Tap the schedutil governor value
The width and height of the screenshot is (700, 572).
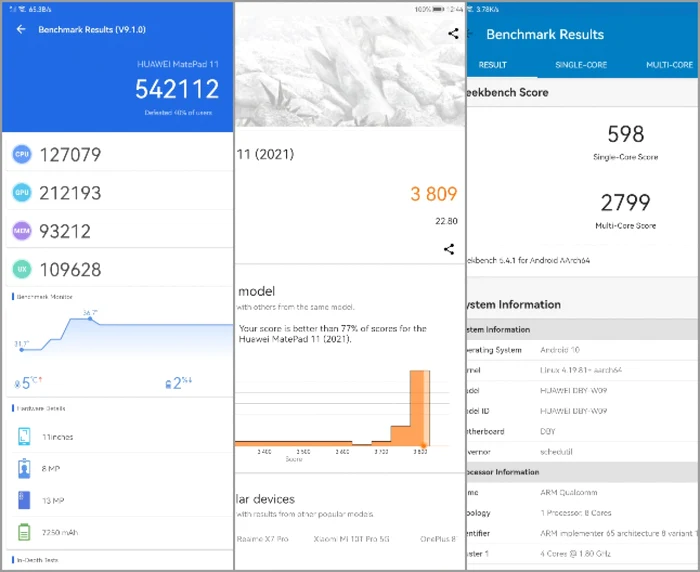coord(556,452)
